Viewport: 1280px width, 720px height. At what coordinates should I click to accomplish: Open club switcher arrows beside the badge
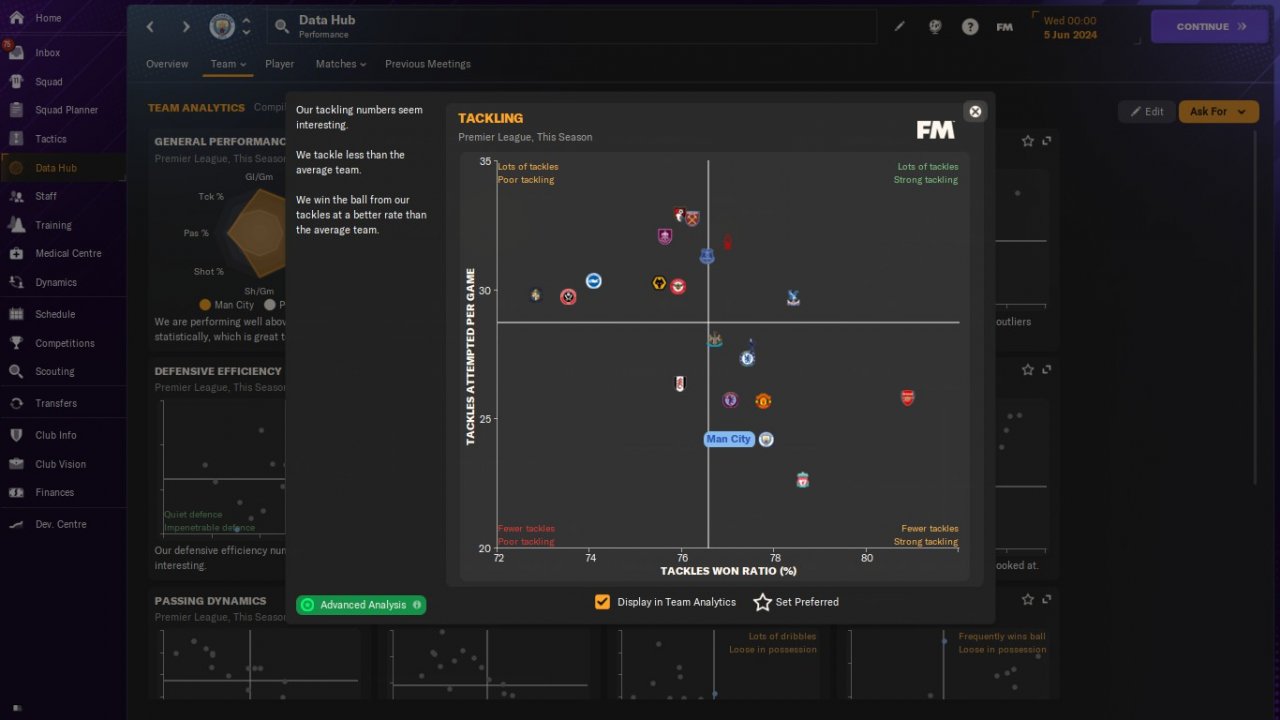(x=246, y=27)
